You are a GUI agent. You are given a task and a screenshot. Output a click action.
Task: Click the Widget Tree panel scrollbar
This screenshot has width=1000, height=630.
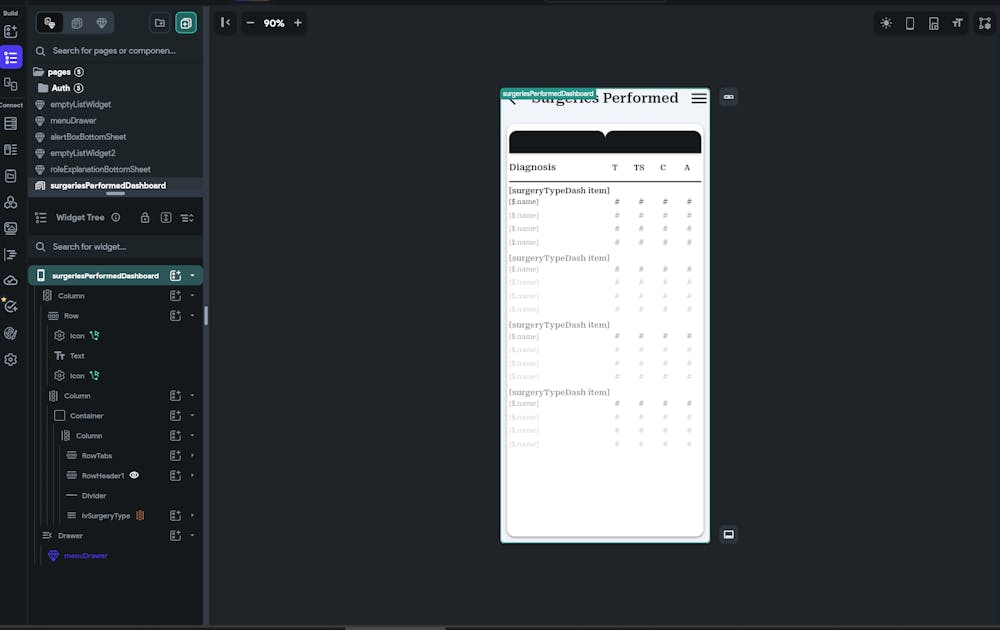(206, 316)
